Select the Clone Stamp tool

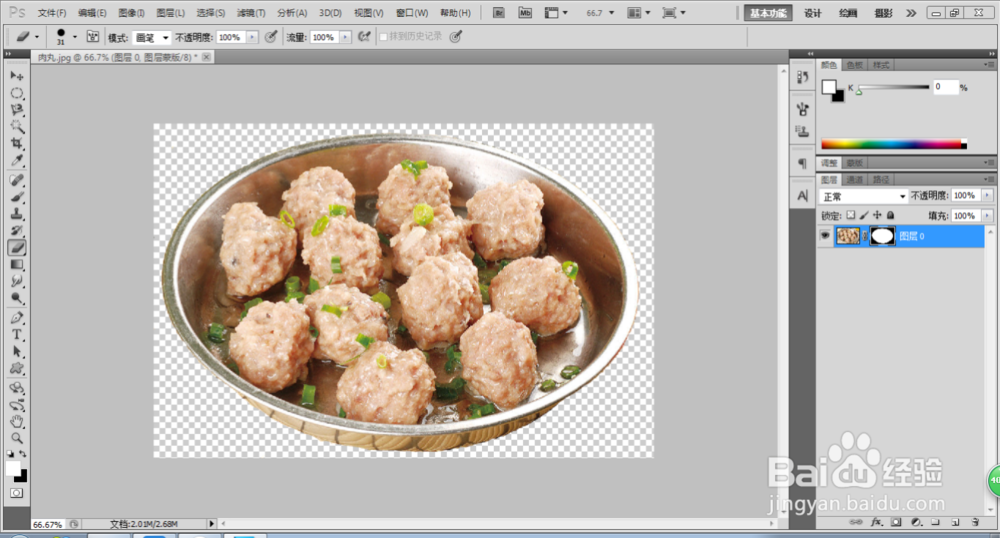click(17, 214)
